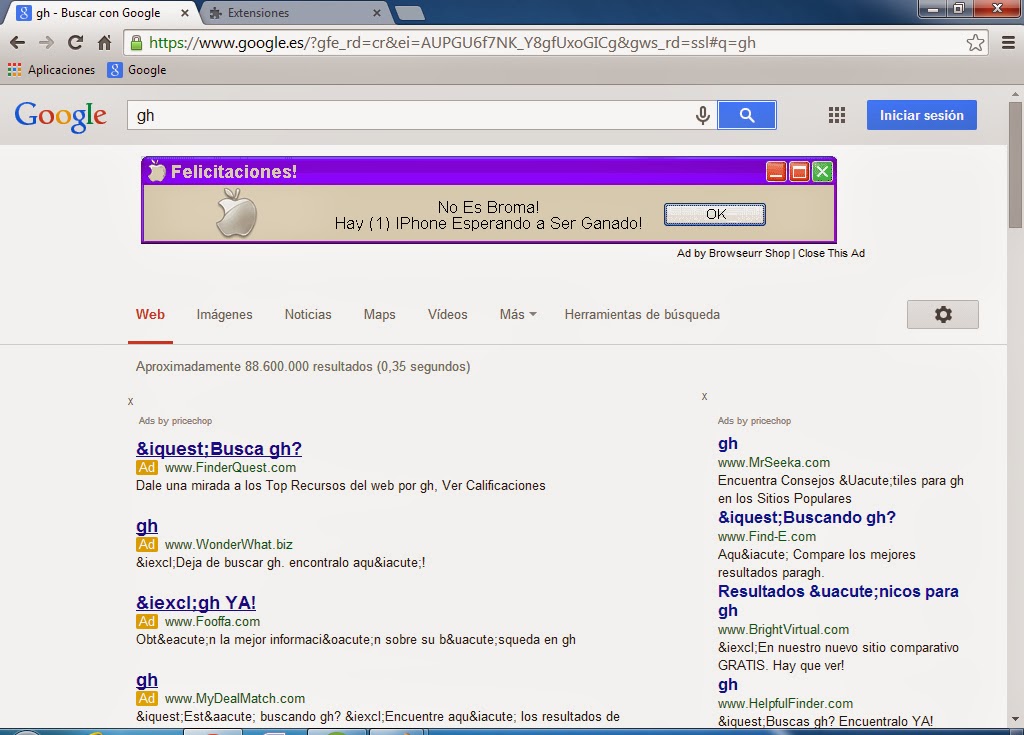
Task: Open the gh ad from MrSeeka.com
Action: coord(728,444)
